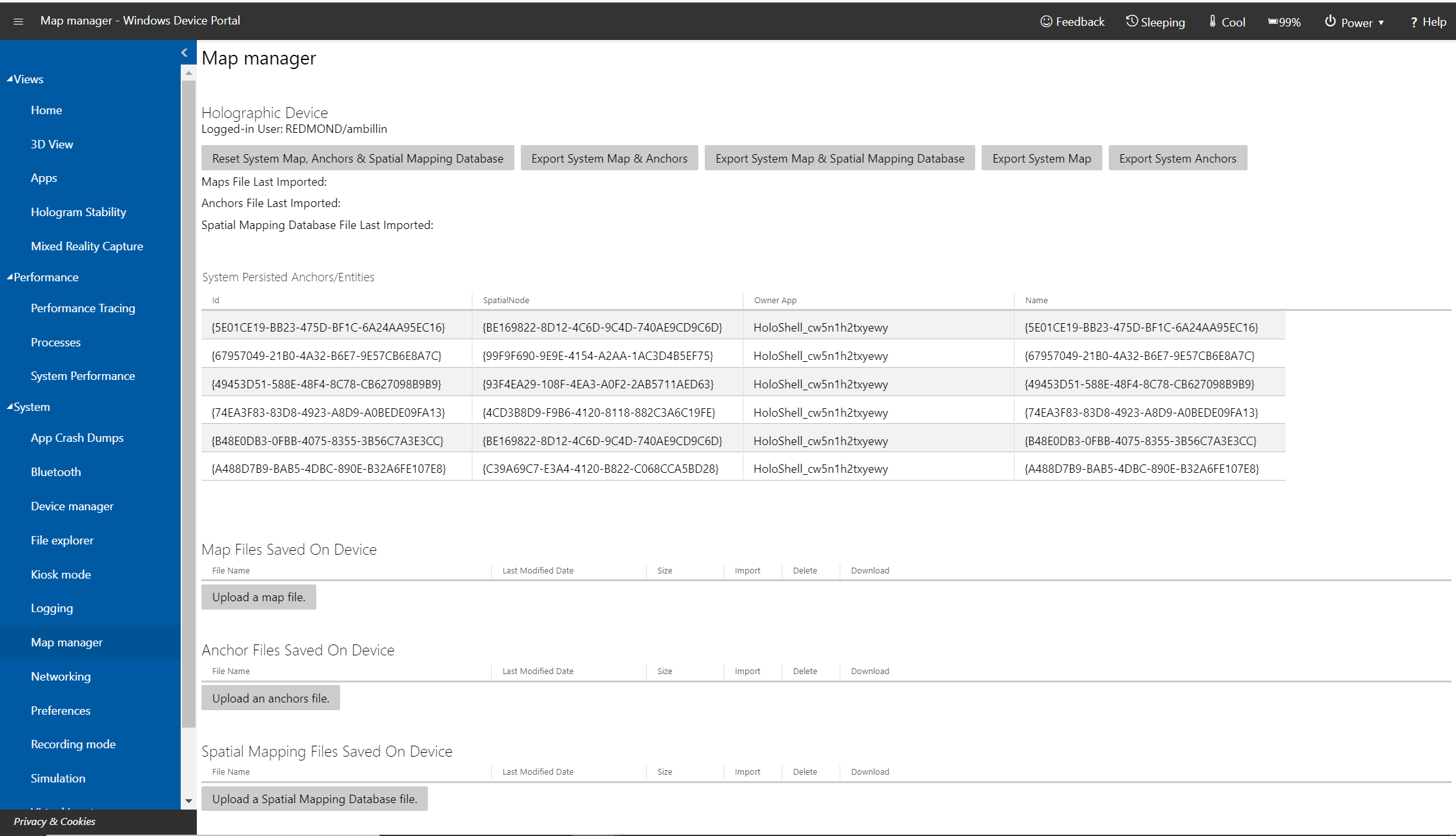Expand the Performance section in sidebar
This screenshot has width=1456, height=836.
tap(43, 277)
